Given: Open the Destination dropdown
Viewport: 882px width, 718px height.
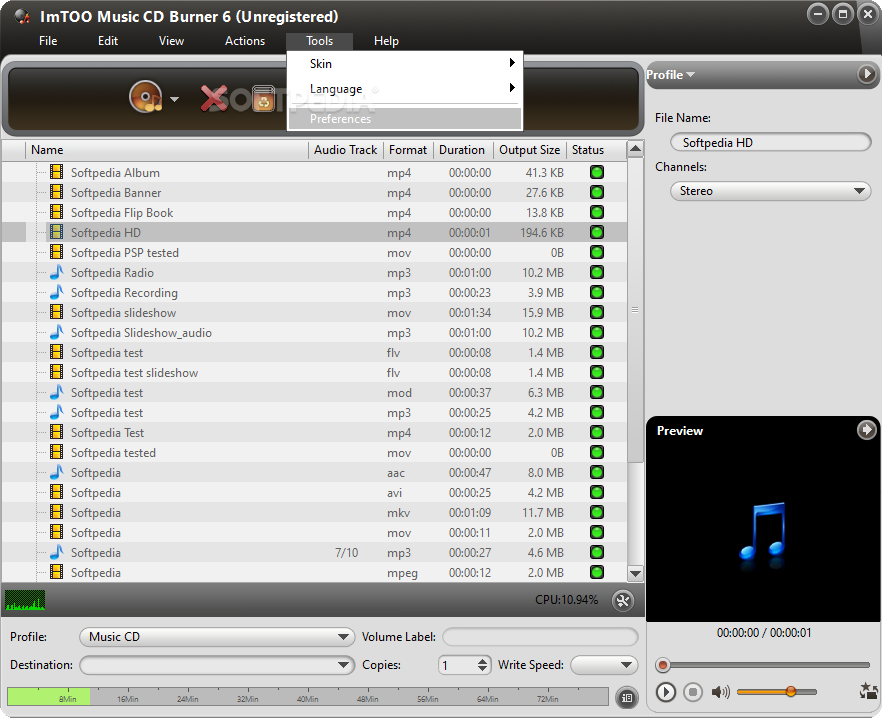Looking at the screenshot, I should [217, 665].
